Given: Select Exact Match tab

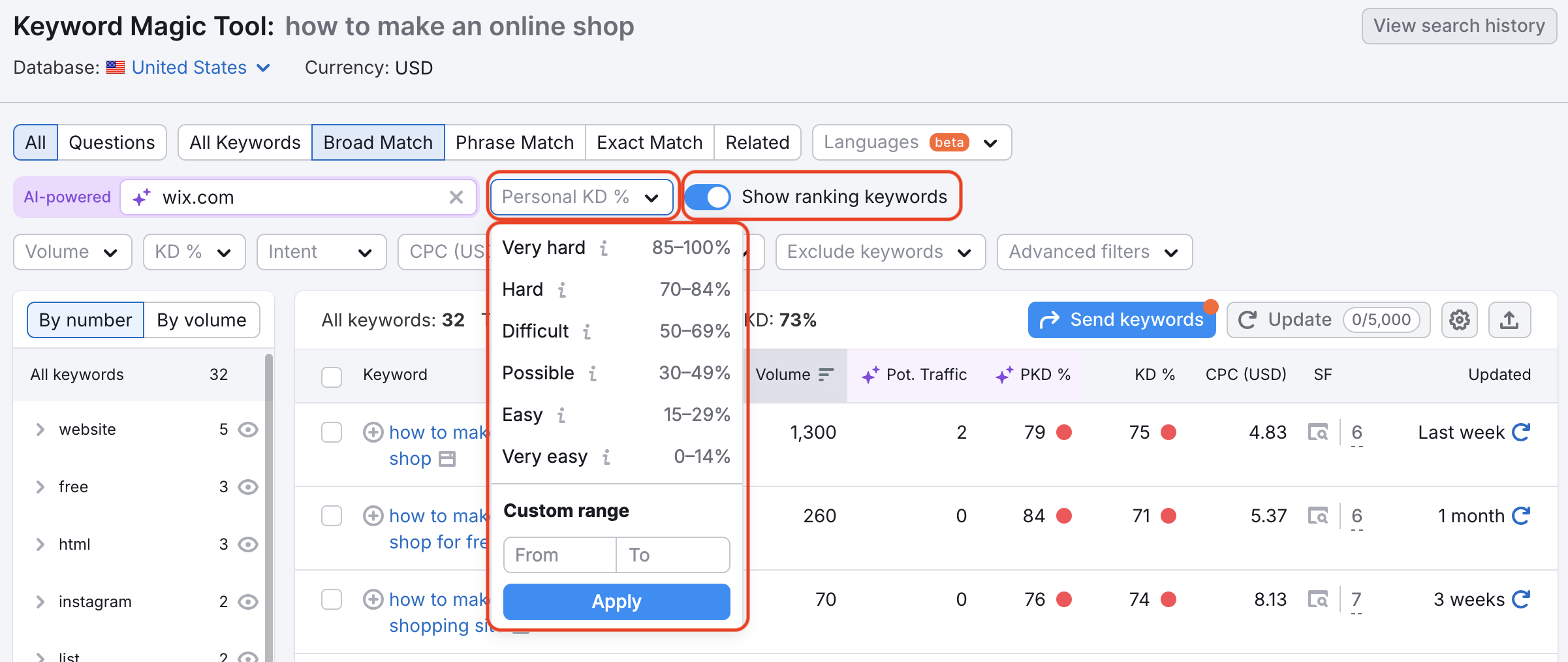Looking at the screenshot, I should tap(650, 142).
